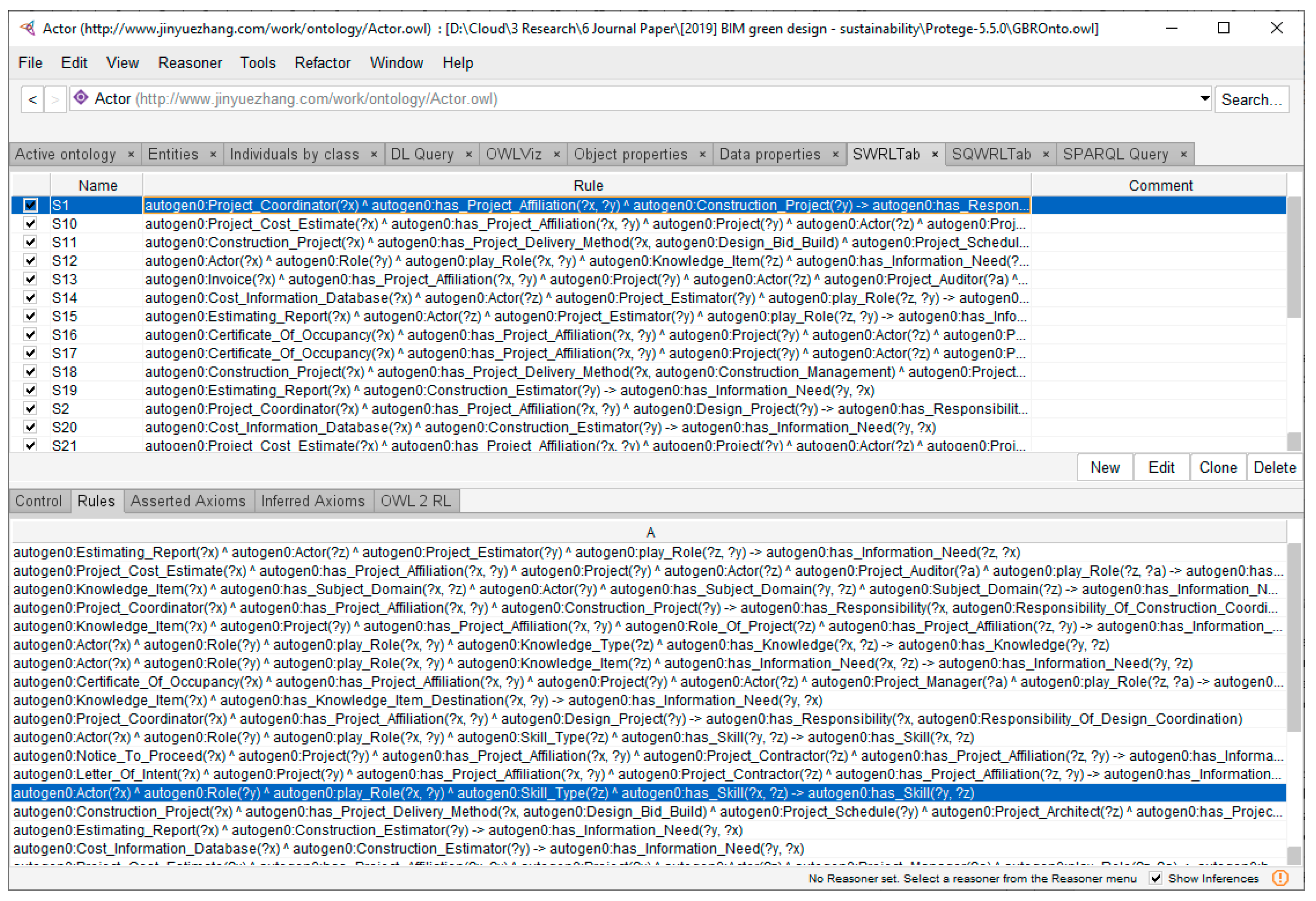
Task: Close the SPARQL Query tab
Action: pos(1183,154)
